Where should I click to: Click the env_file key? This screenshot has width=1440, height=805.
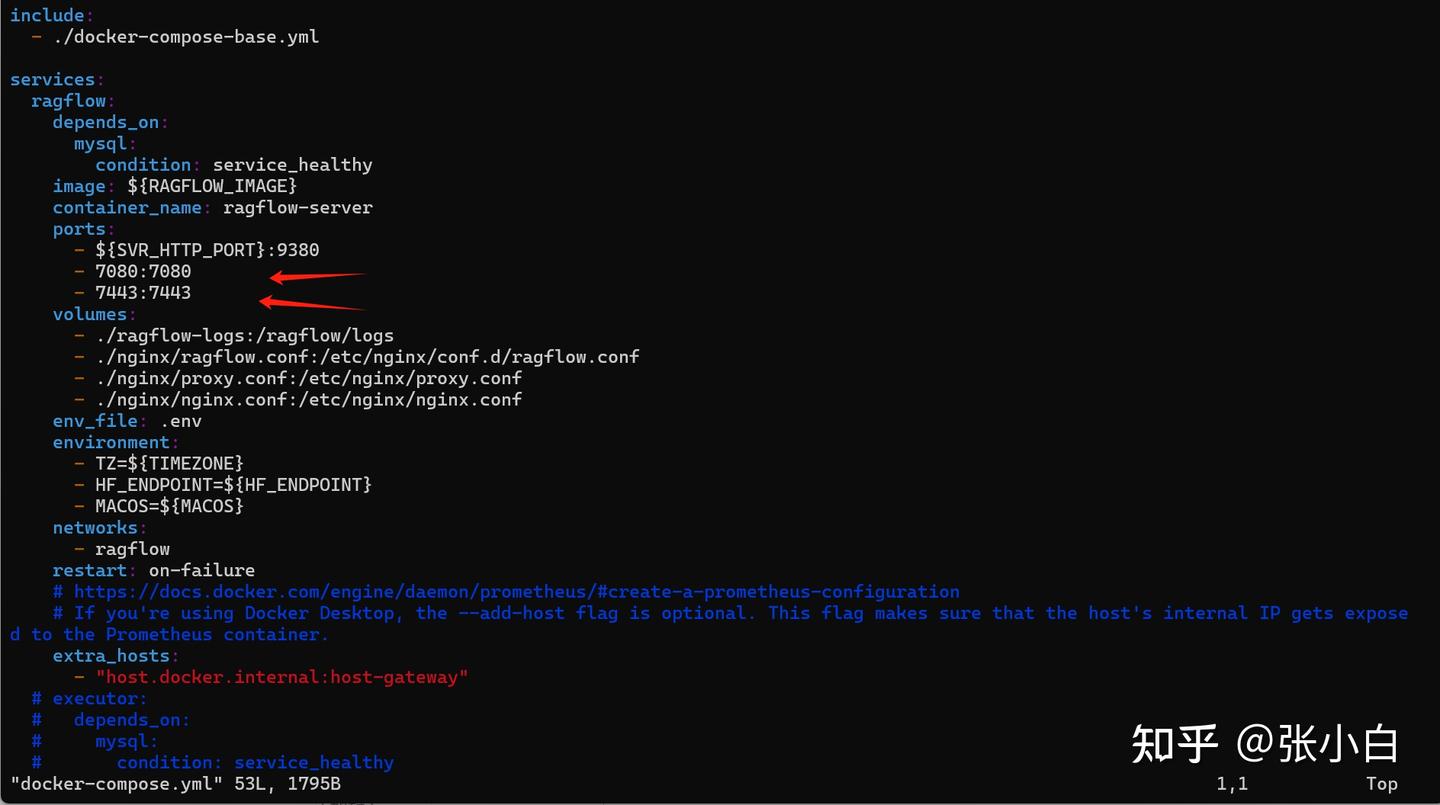coord(95,421)
